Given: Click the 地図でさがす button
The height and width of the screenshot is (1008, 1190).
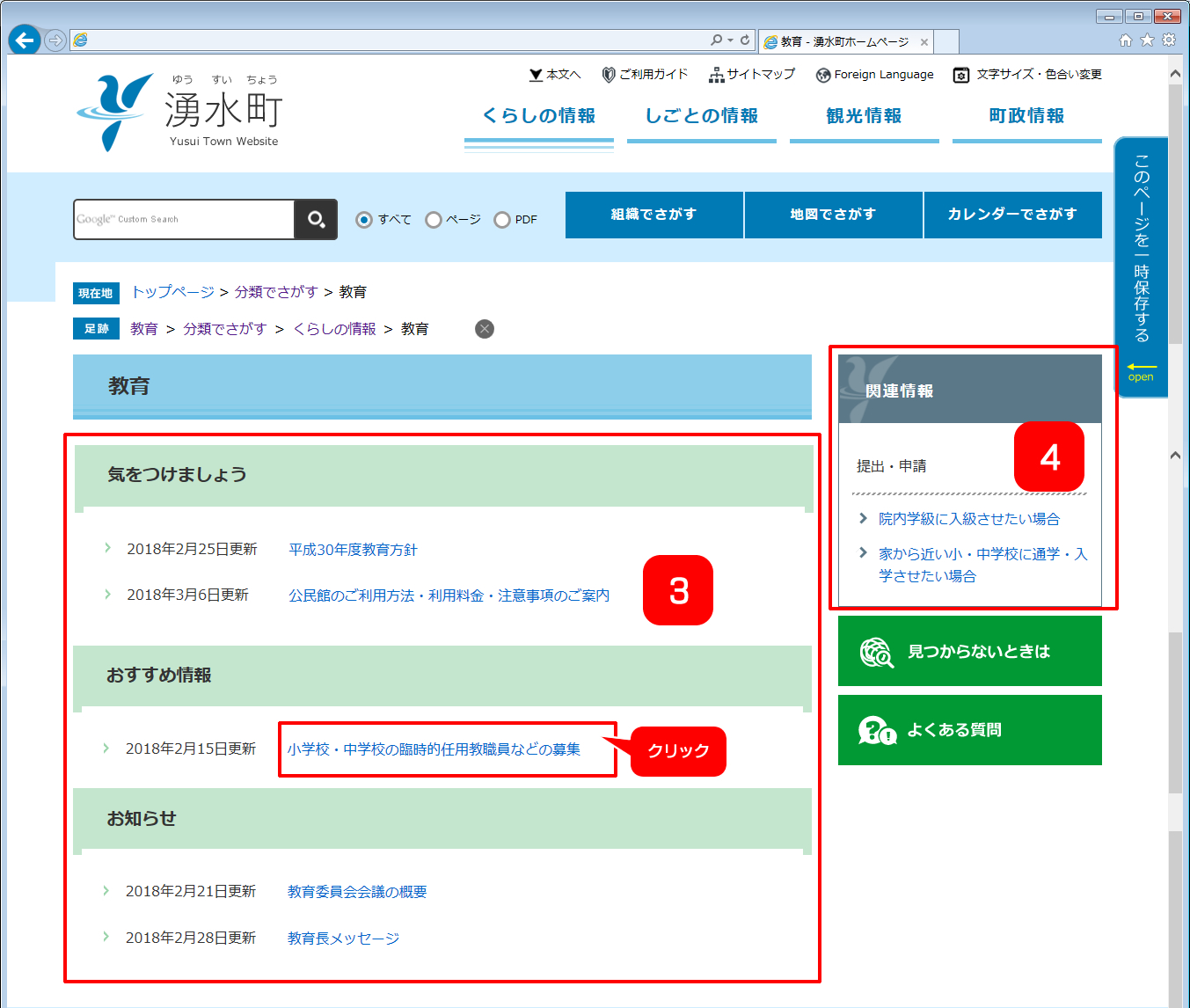Looking at the screenshot, I should [x=834, y=215].
